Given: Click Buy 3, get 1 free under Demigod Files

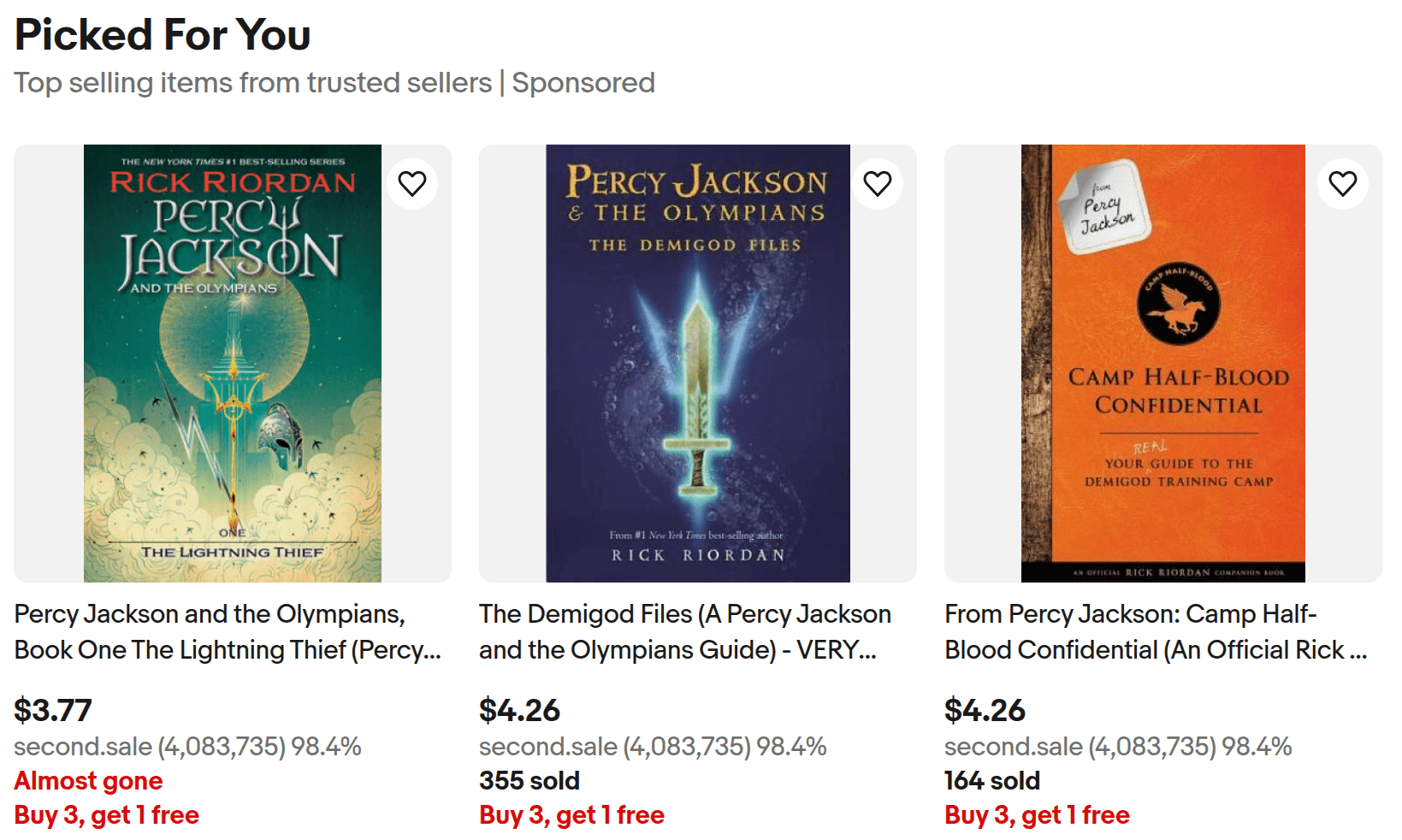Looking at the screenshot, I should (x=572, y=815).
